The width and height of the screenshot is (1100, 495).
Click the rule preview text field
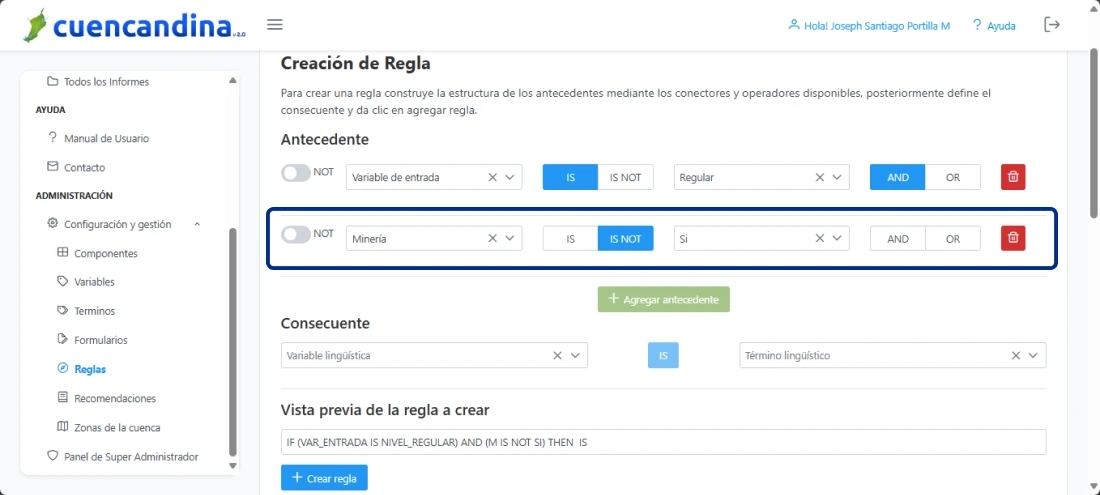663,442
